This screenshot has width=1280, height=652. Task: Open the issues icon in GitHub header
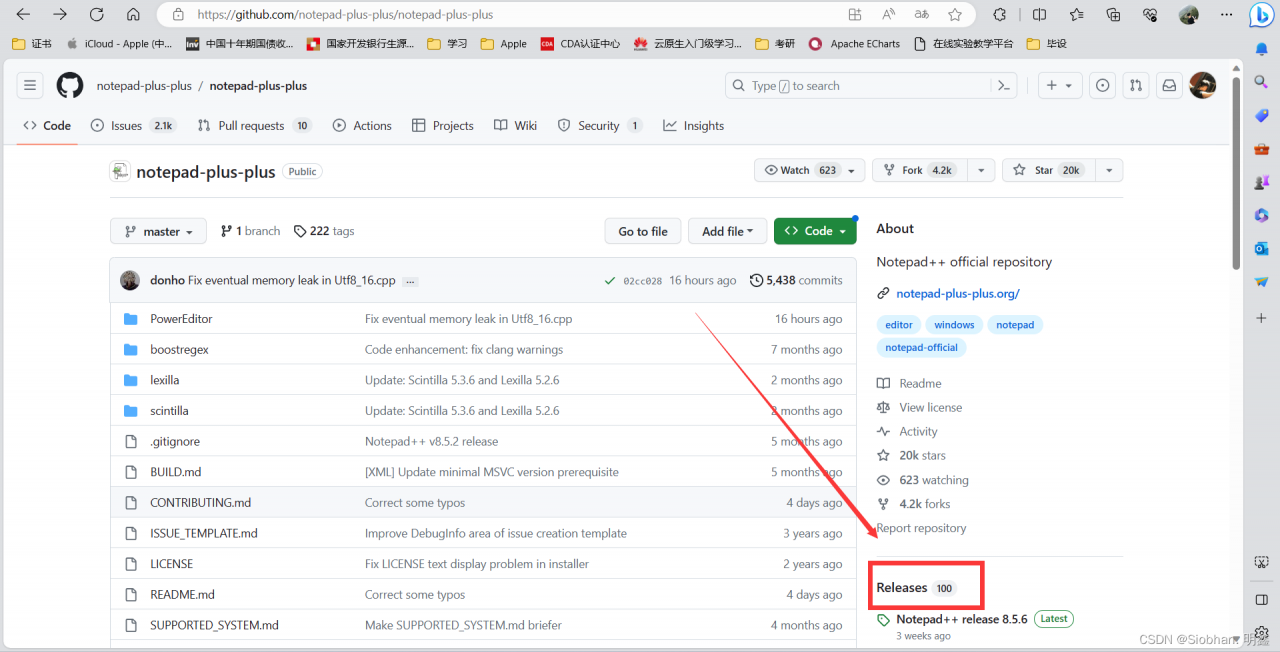(x=1103, y=86)
